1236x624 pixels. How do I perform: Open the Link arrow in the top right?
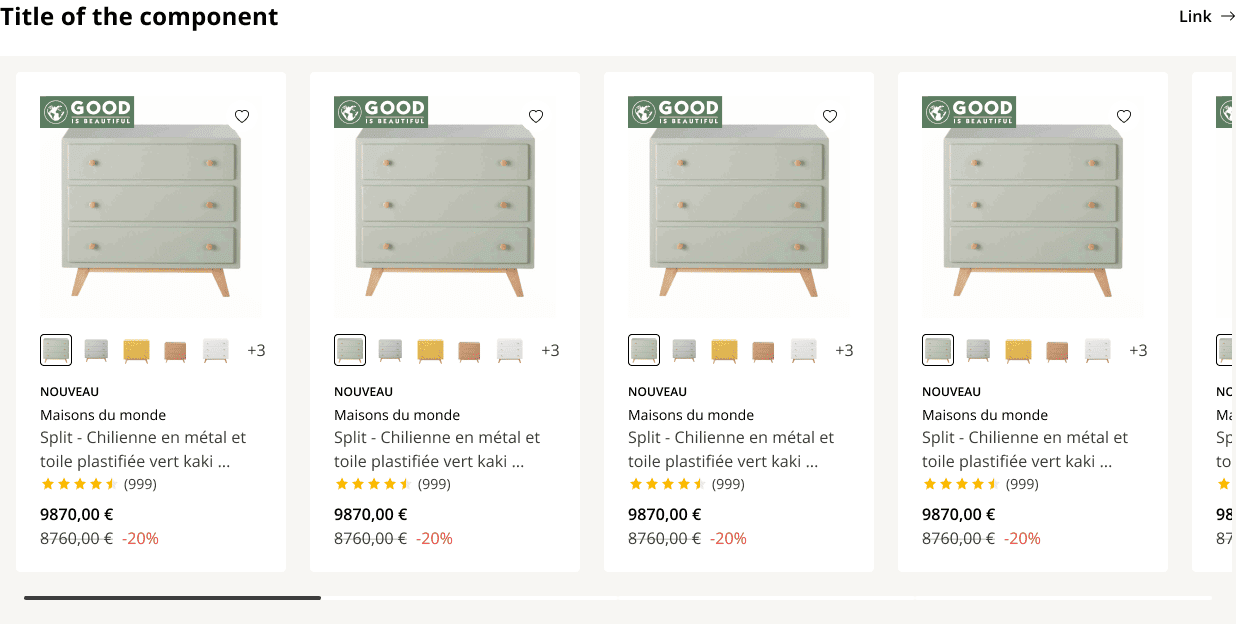[x=1207, y=16]
